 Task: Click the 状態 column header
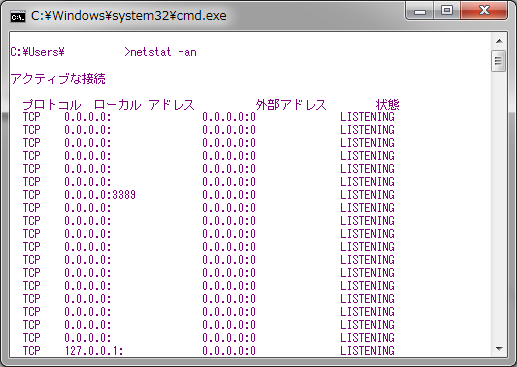tap(387, 105)
